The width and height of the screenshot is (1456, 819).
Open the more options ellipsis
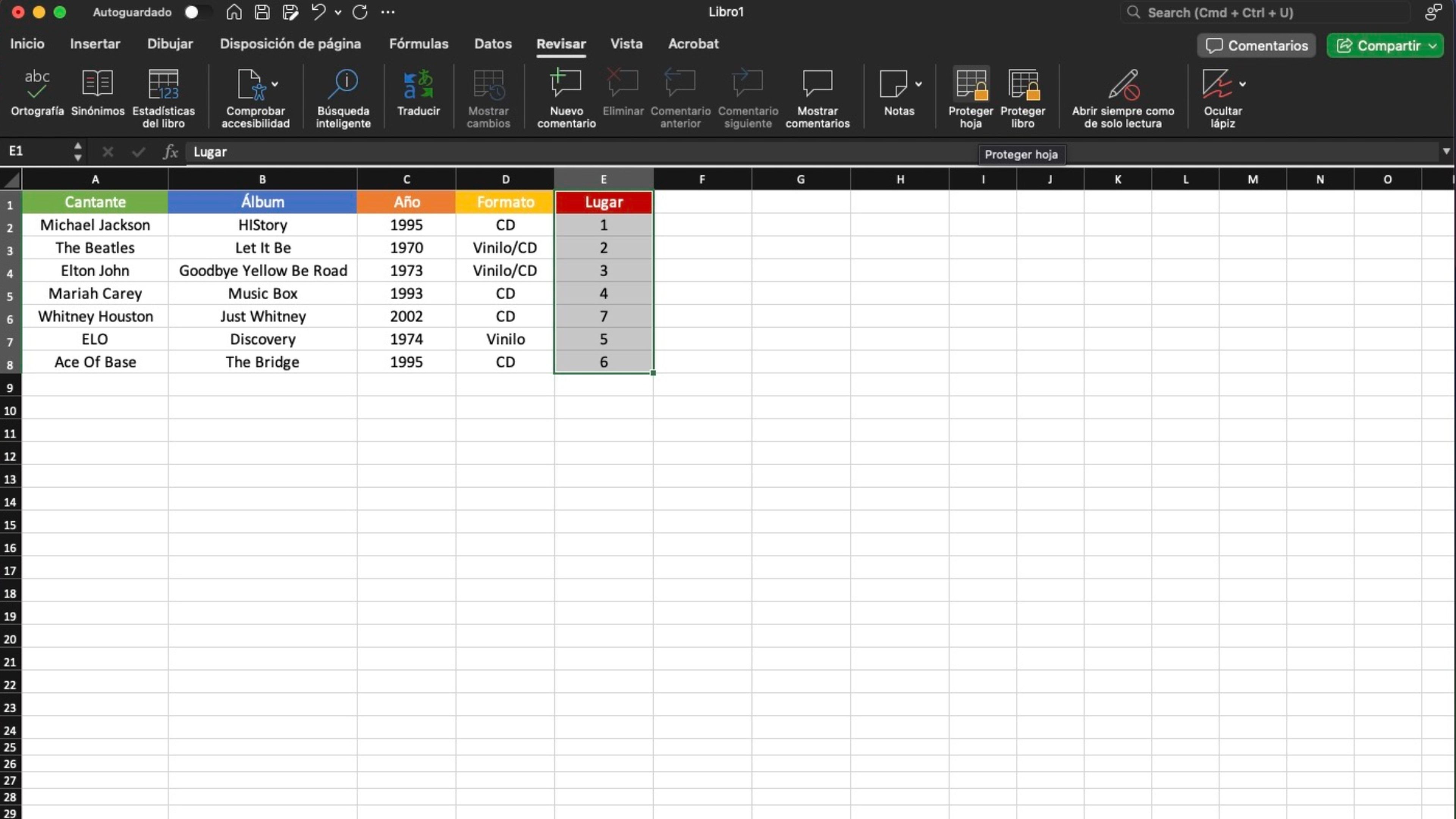pos(388,12)
